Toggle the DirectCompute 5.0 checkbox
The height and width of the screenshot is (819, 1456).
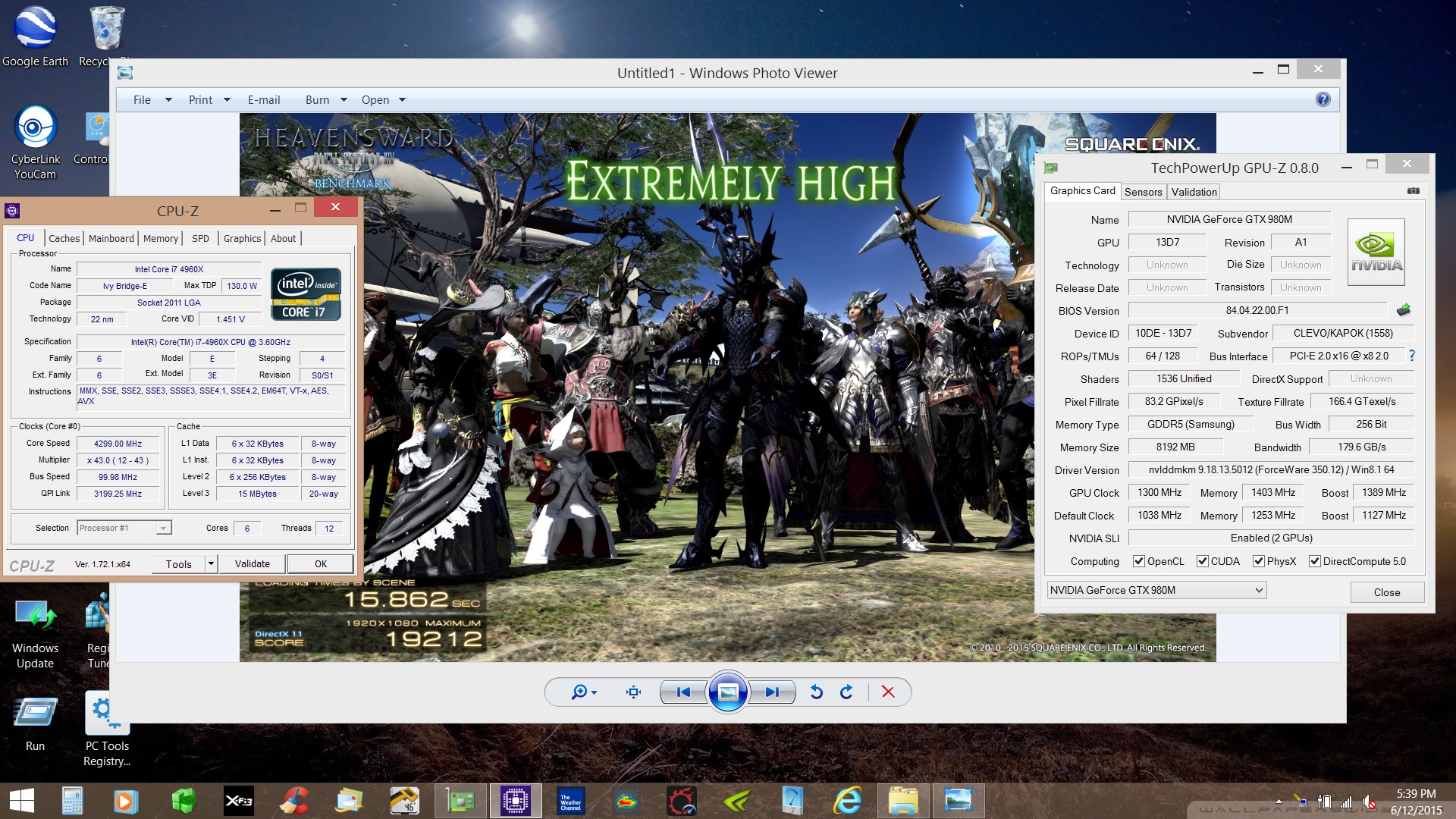(x=1315, y=561)
